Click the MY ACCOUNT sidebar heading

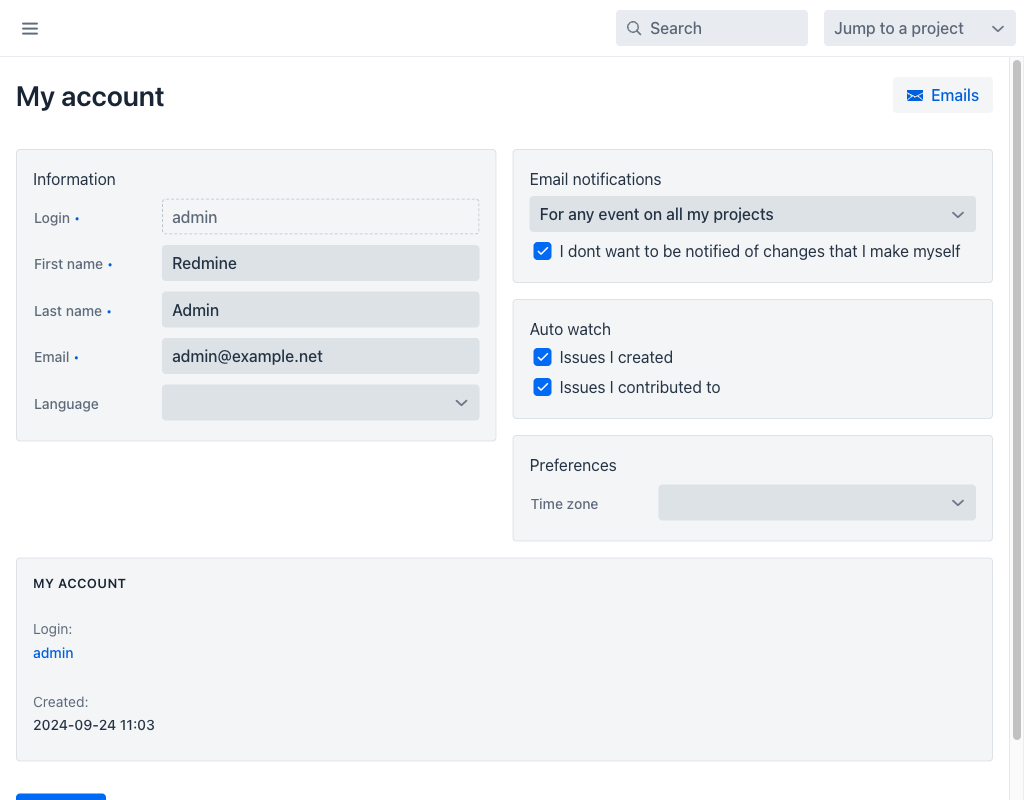click(80, 584)
